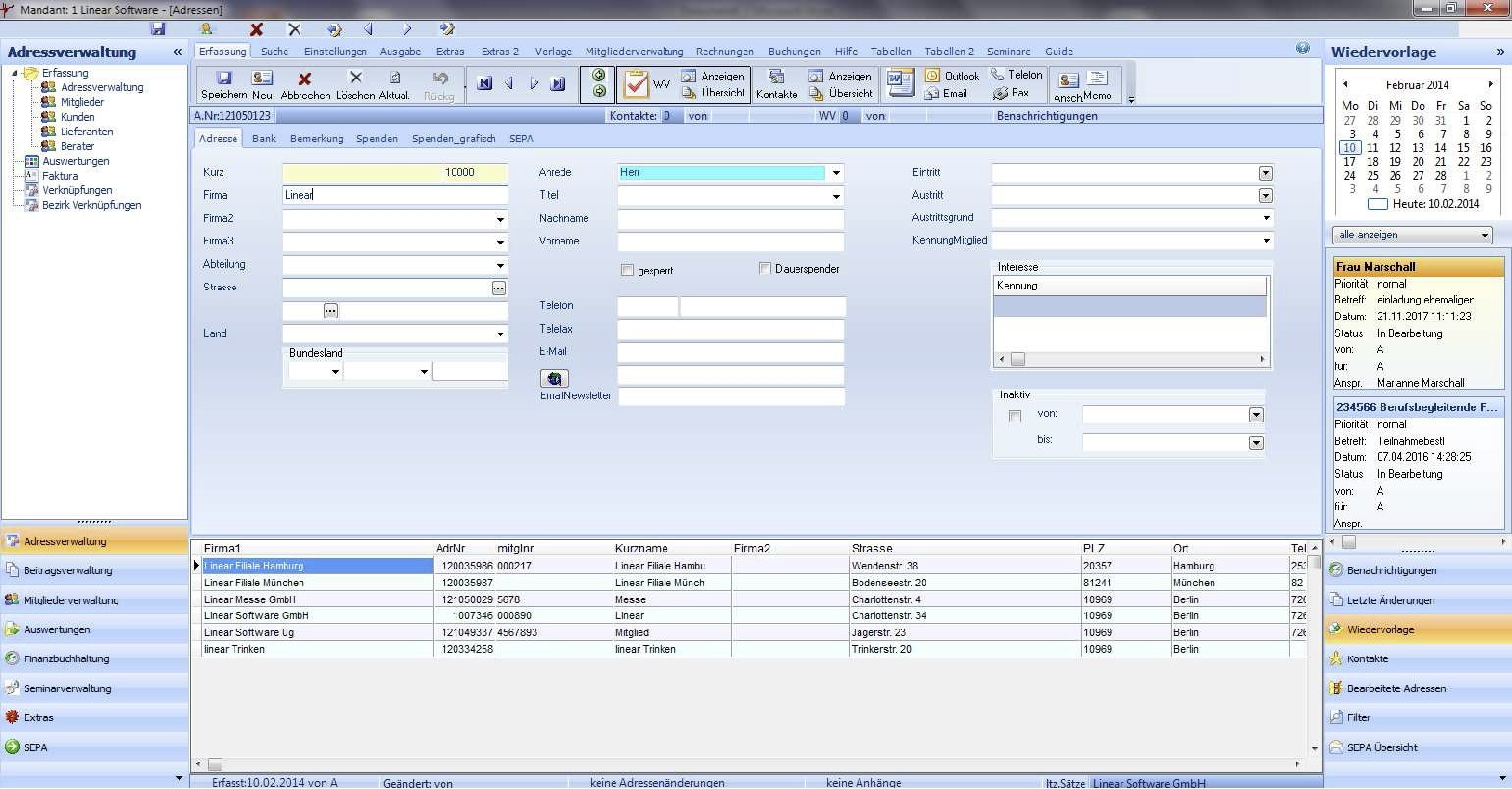Screen dimensions: 1512x789
Task: Open the Anrede dropdown
Action: pyautogui.click(x=835, y=173)
